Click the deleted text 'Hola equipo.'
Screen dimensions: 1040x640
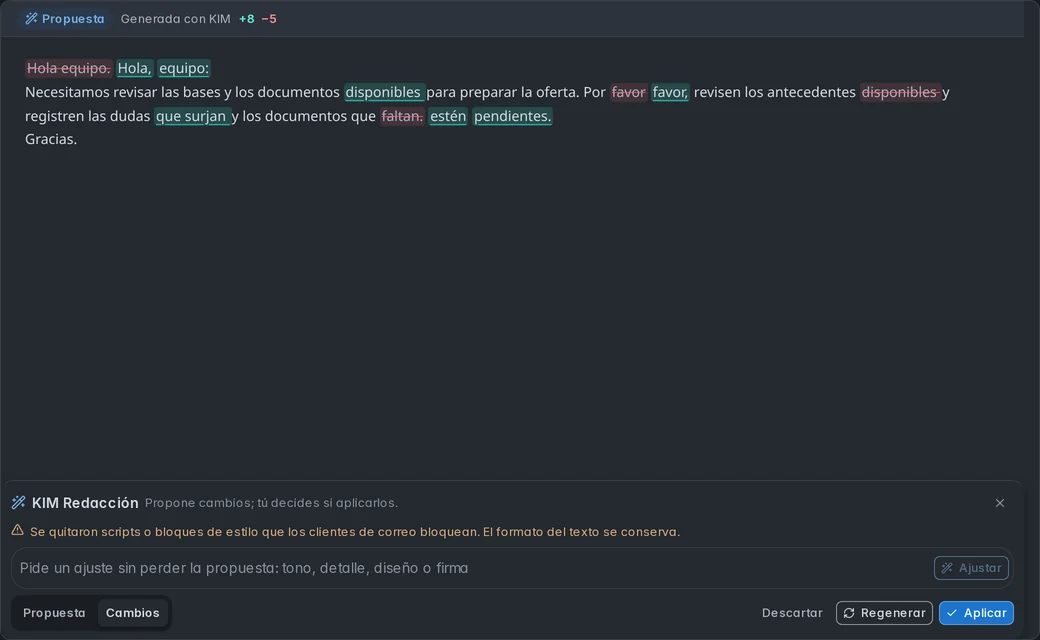pos(68,68)
